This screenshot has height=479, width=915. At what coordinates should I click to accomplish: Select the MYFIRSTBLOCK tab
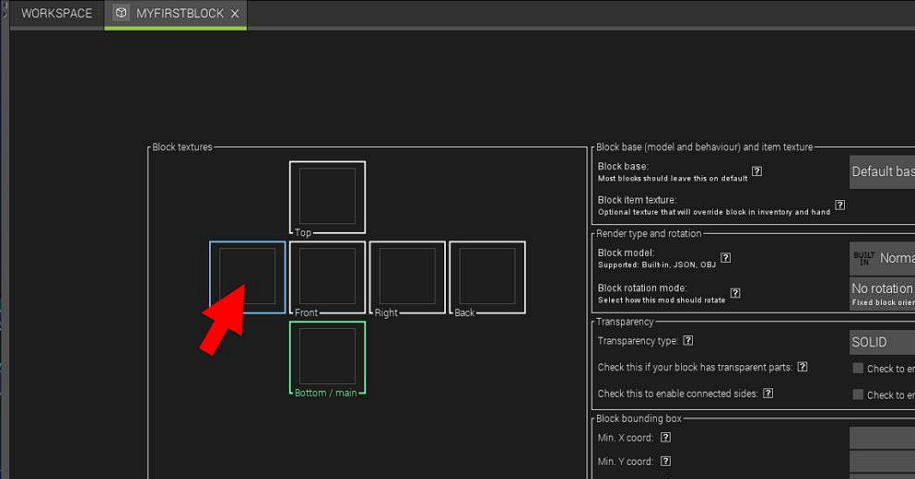coord(177,14)
